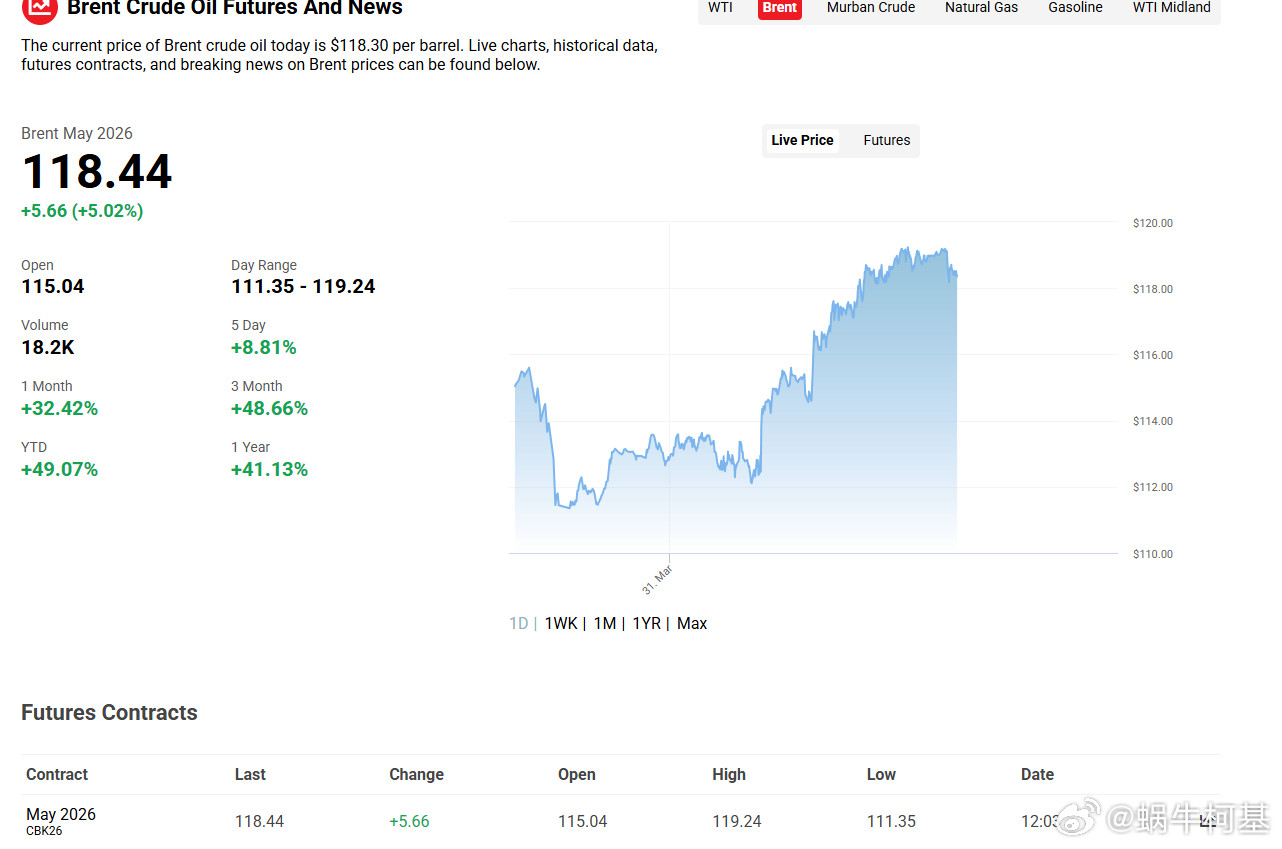Click the May 2026 contract link
Screen dimensions: 1282x849
(61, 814)
